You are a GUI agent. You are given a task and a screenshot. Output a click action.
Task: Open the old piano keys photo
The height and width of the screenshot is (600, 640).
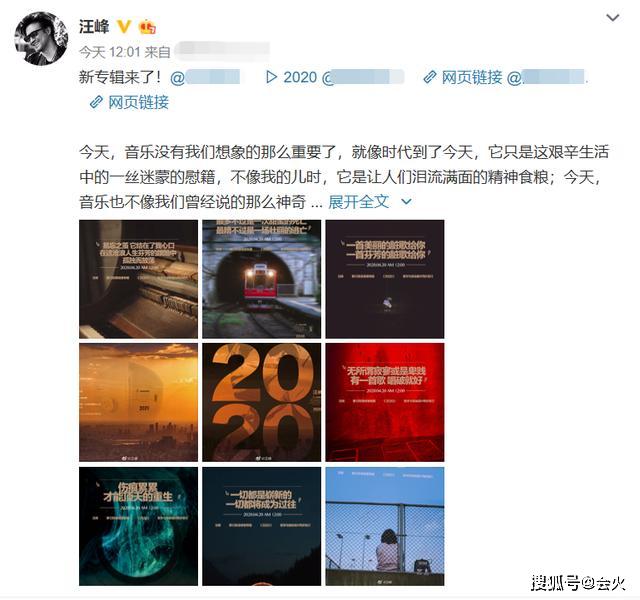[x=138, y=279]
